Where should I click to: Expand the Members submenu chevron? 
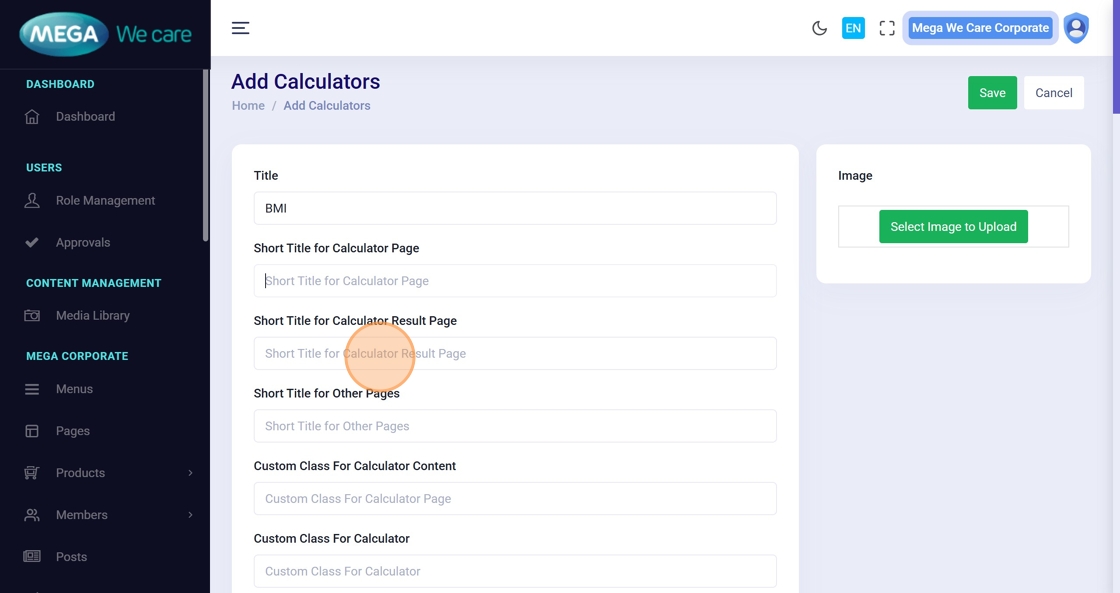(x=190, y=515)
